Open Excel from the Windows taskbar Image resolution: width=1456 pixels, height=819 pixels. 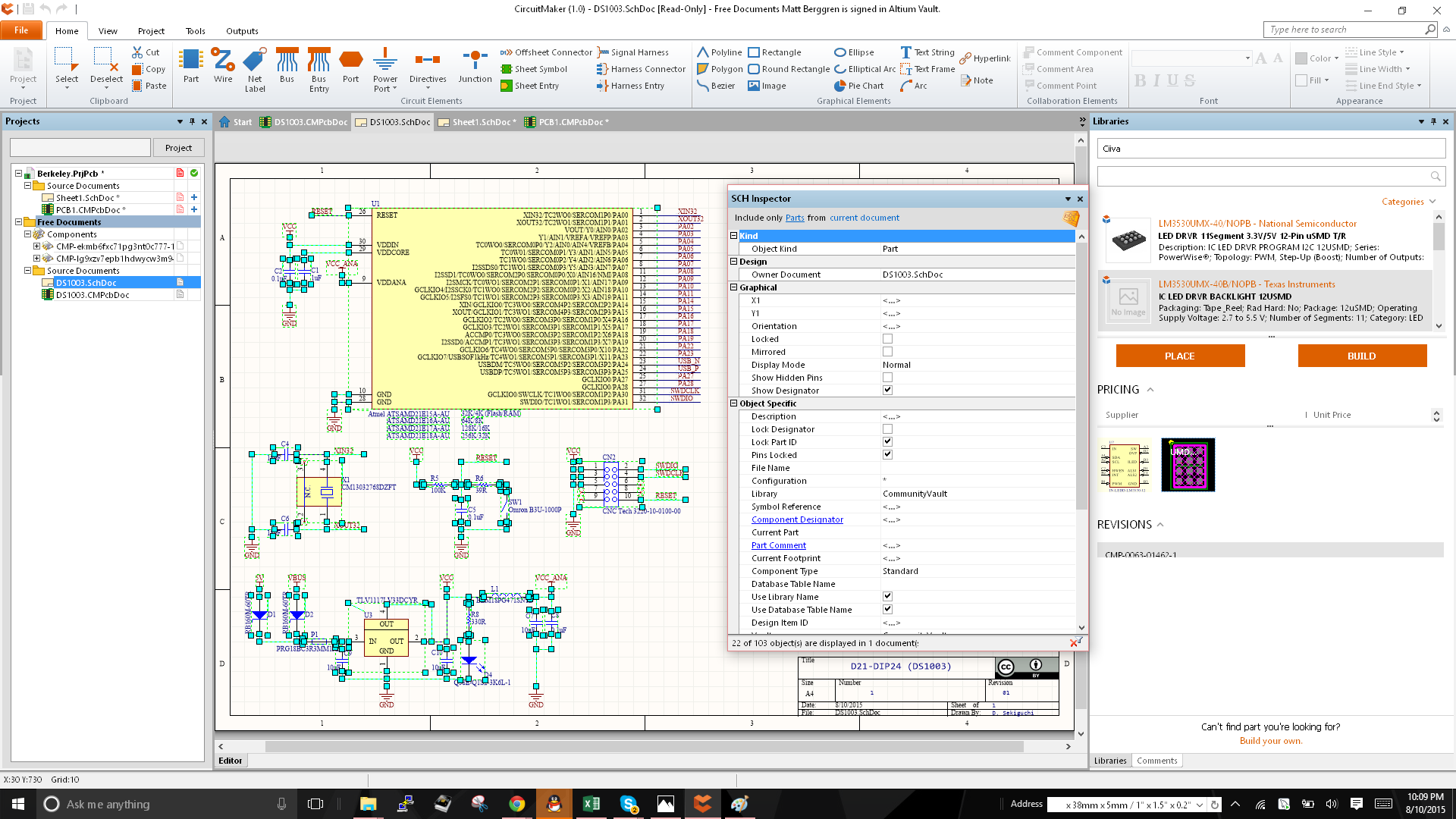point(591,804)
